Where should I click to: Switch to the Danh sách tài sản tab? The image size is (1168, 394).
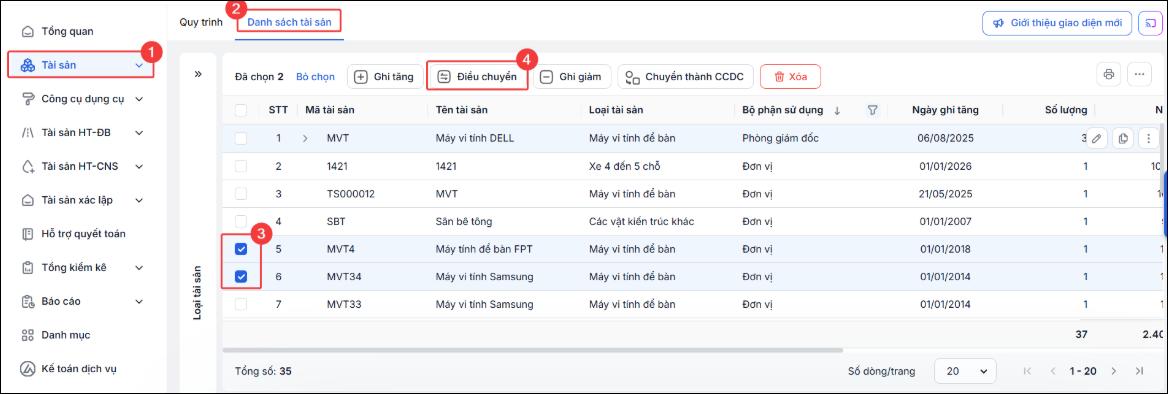(x=289, y=22)
